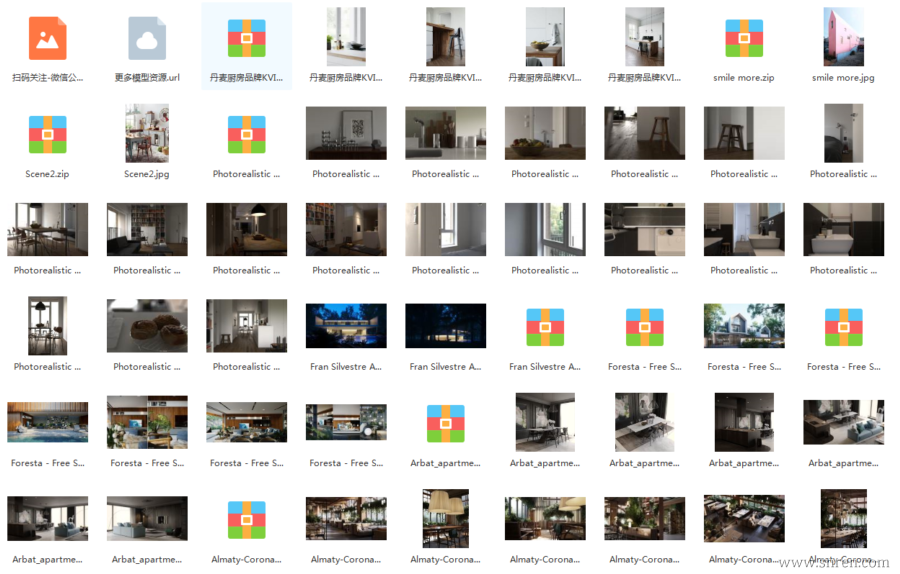
Task: Select the Almaty-Corona zip archive icon
Action: point(246,520)
